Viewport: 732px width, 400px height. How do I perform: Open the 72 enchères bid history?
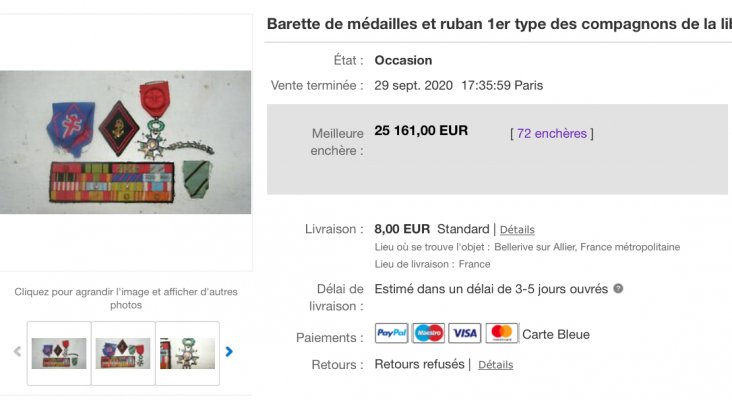point(551,133)
